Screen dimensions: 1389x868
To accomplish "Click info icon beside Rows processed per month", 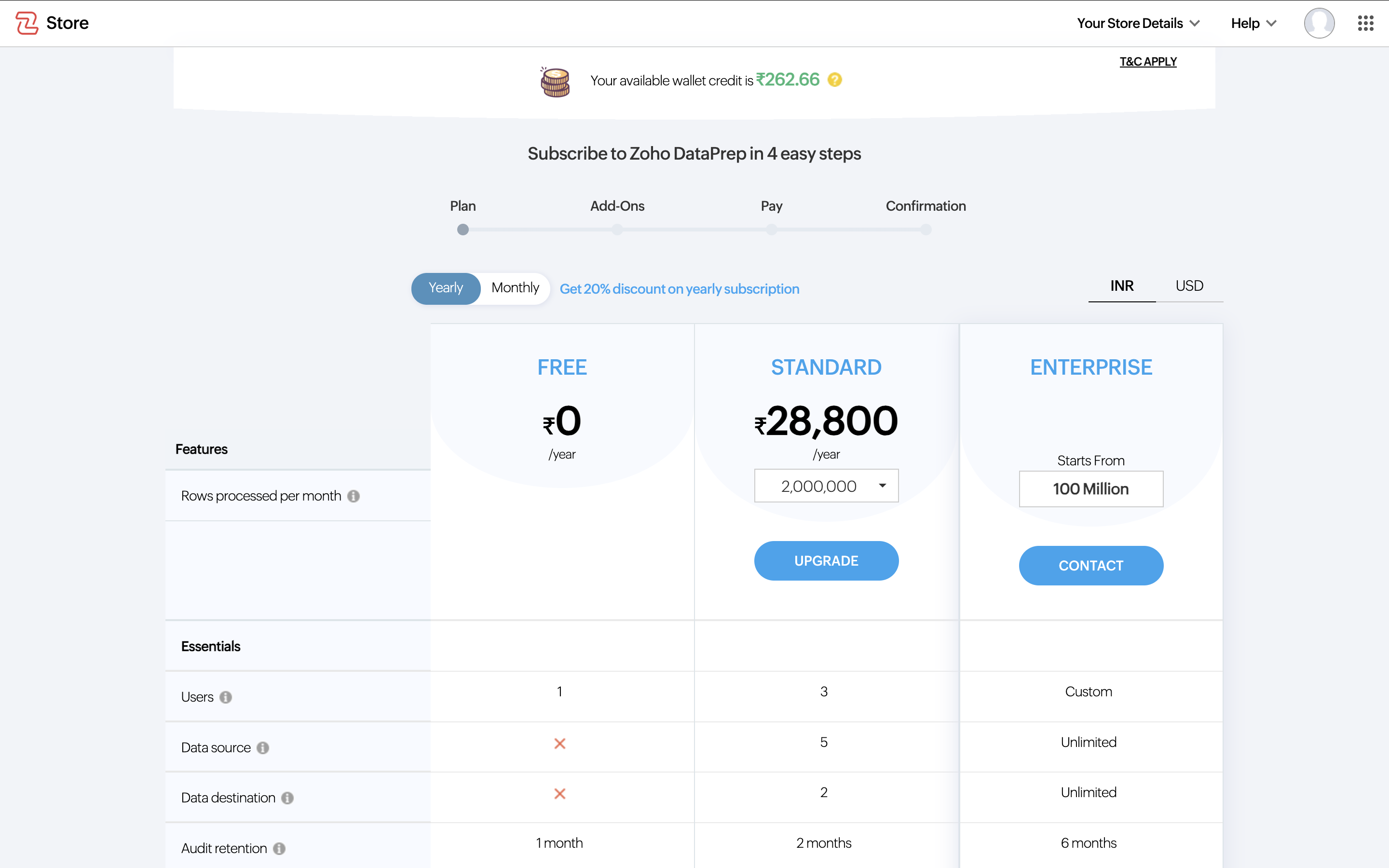I will coord(354,496).
